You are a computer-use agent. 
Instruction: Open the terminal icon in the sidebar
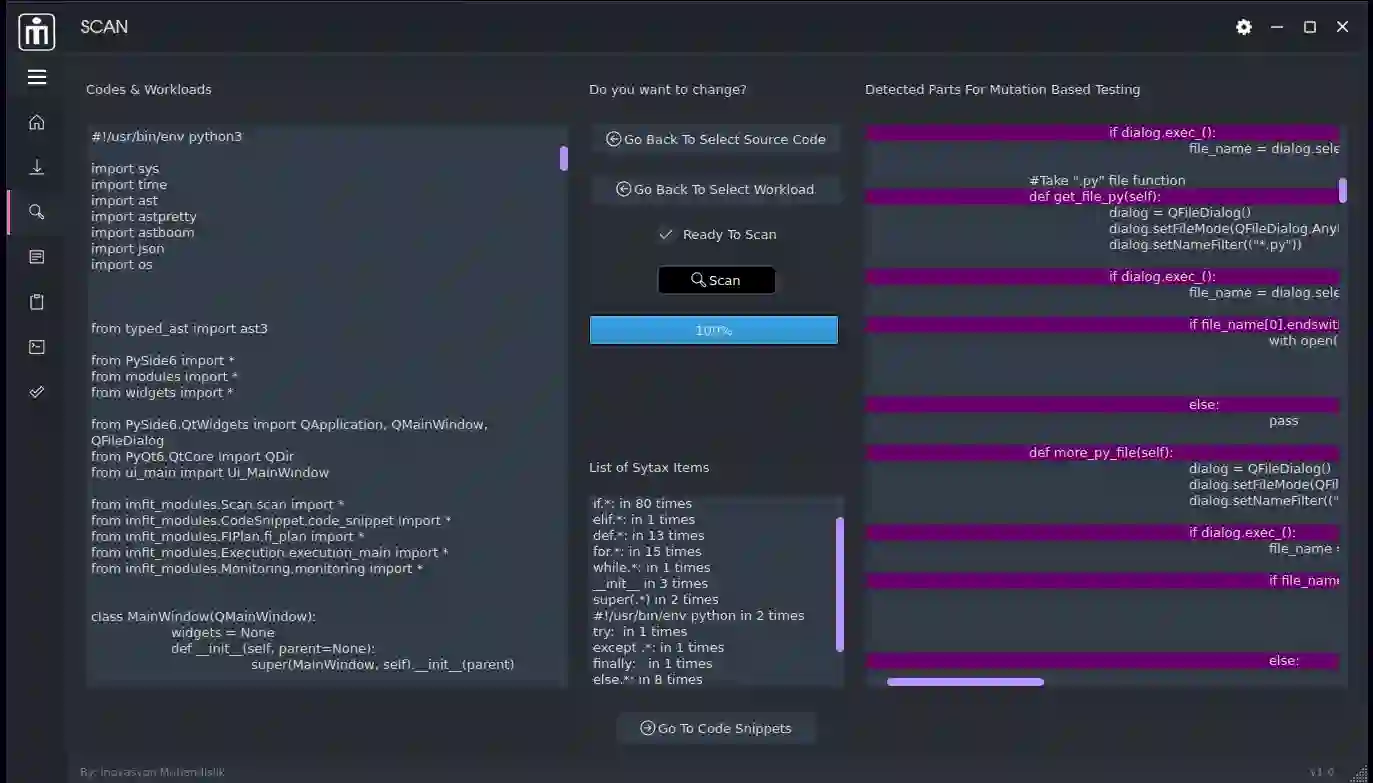coord(37,347)
